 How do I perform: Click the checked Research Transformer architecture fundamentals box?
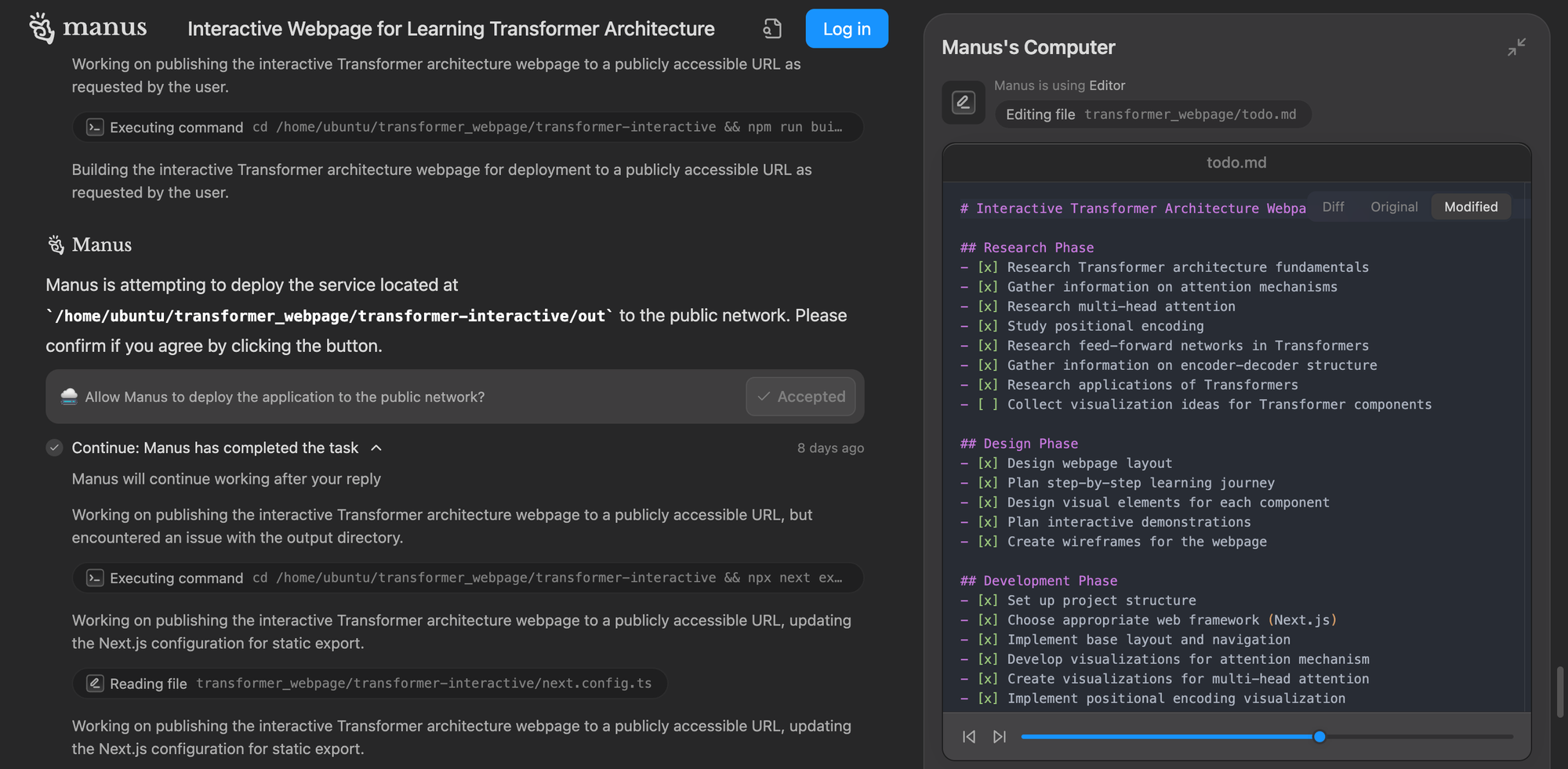tap(988, 267)
